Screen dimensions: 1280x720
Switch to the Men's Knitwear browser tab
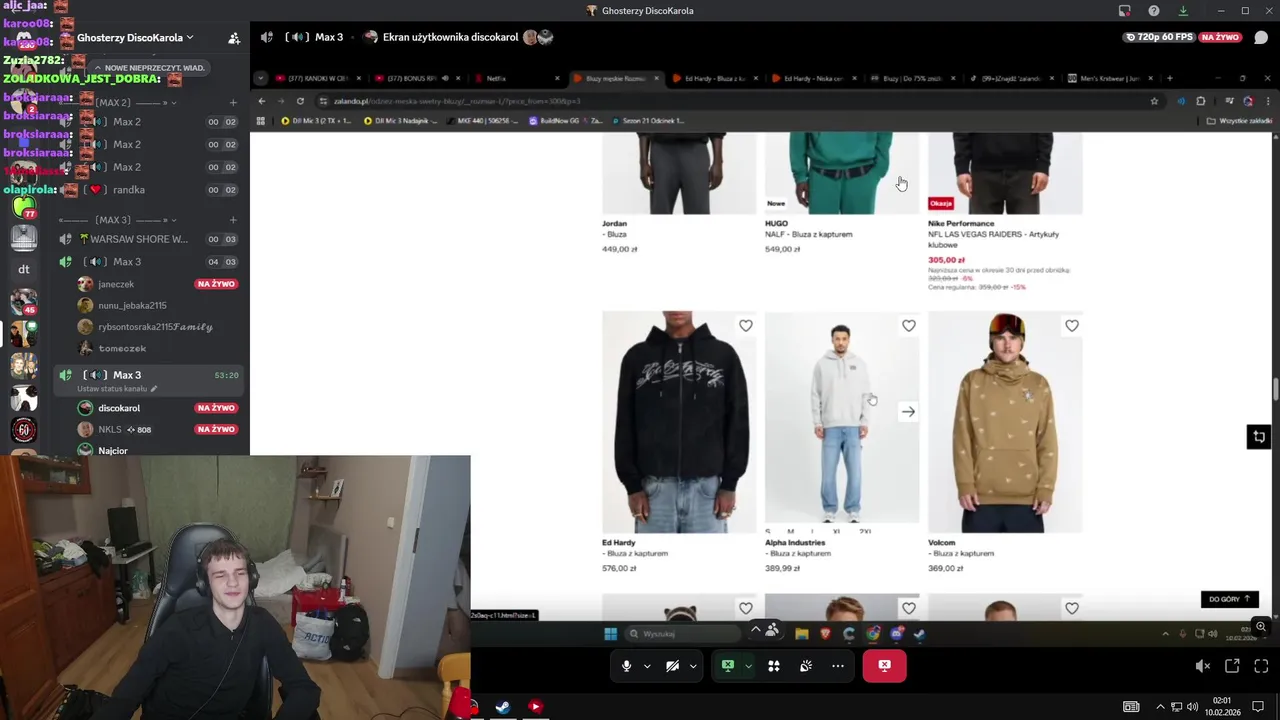pyautogui.click(x=1108, y=78)
